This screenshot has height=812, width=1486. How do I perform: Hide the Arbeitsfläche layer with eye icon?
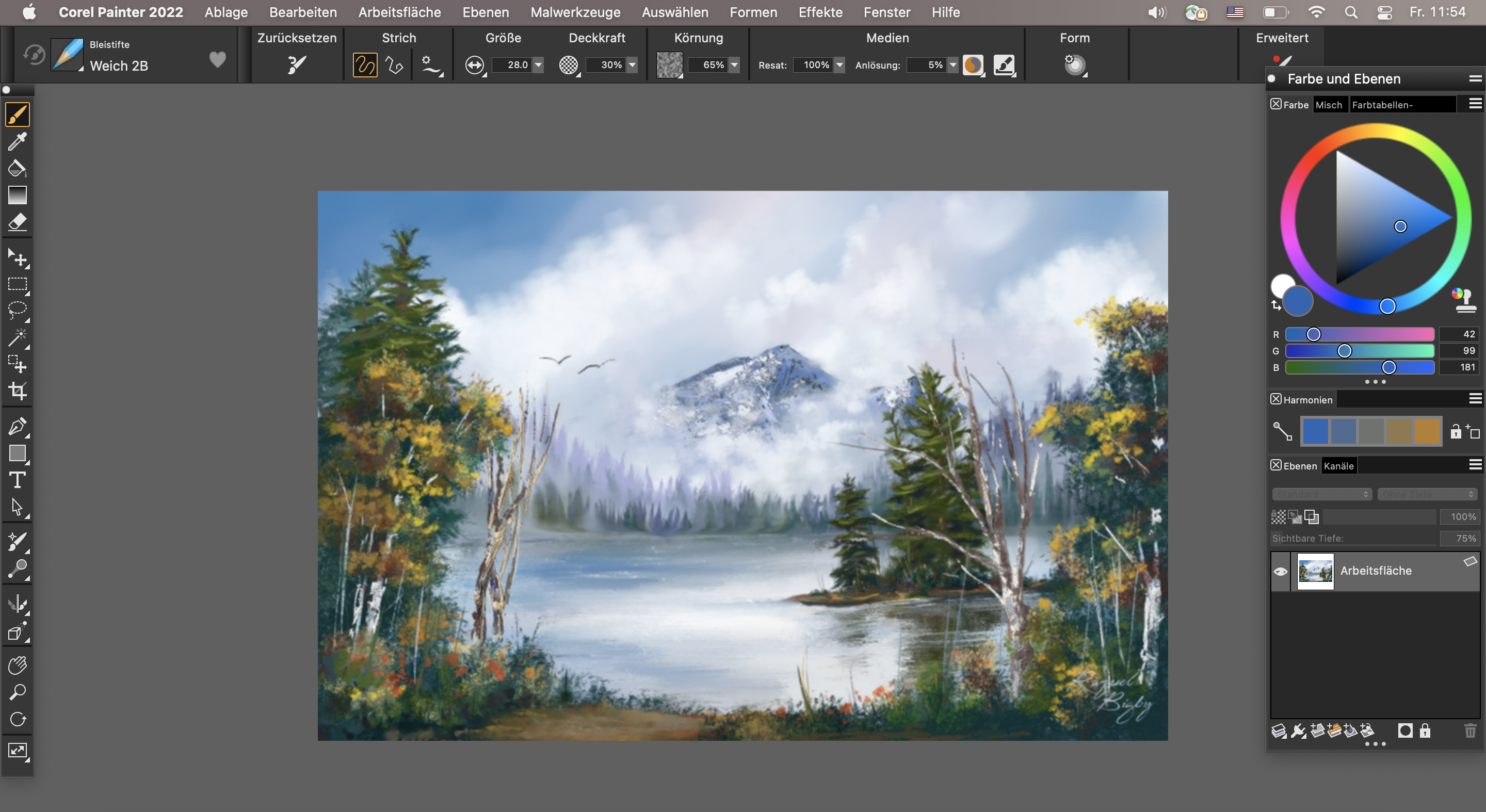(x=1280, y=571)
